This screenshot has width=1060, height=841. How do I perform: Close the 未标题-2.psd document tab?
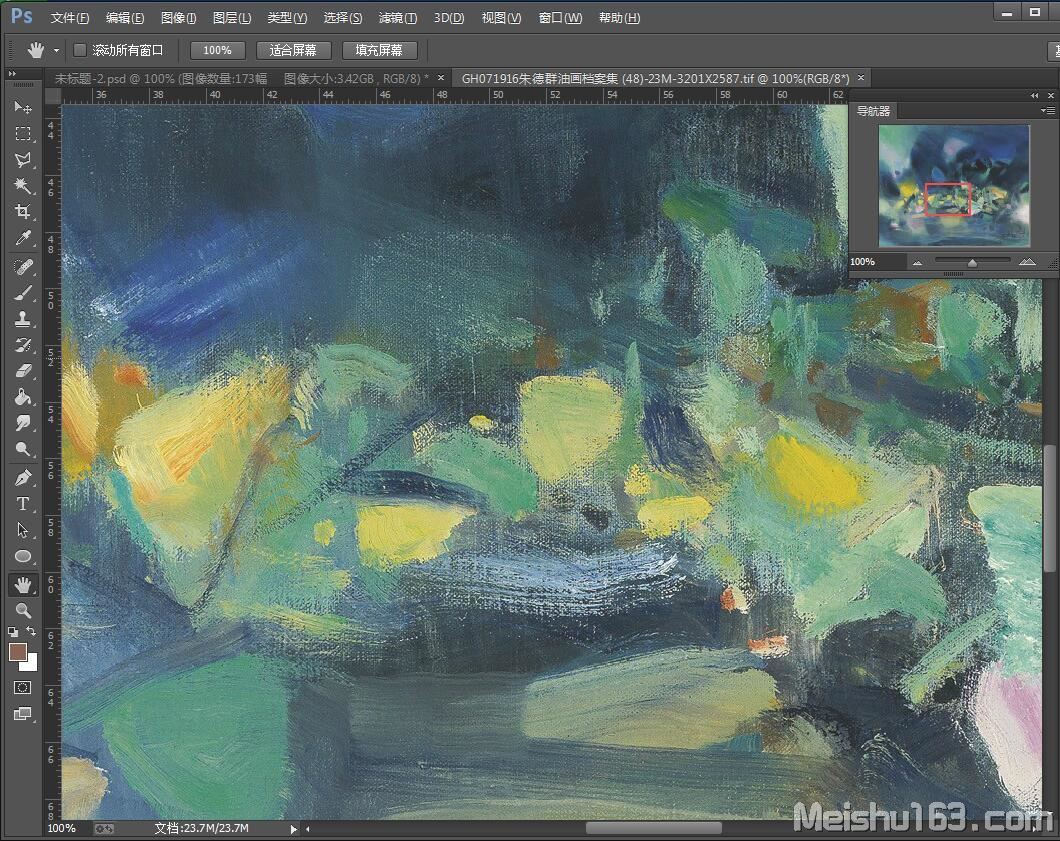click(x=441, y=78)
